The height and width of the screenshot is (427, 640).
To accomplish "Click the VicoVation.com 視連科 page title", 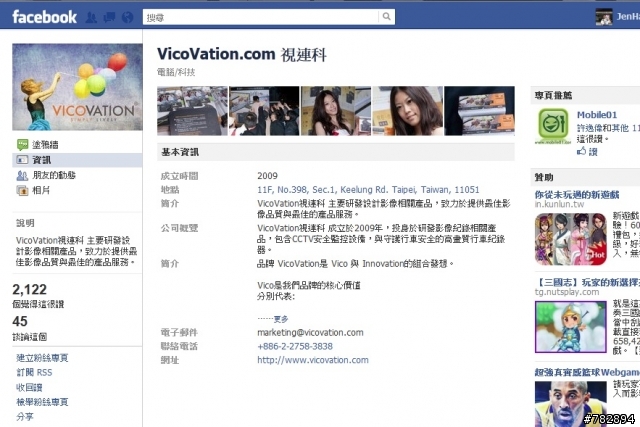I will (x=242, y=54).
